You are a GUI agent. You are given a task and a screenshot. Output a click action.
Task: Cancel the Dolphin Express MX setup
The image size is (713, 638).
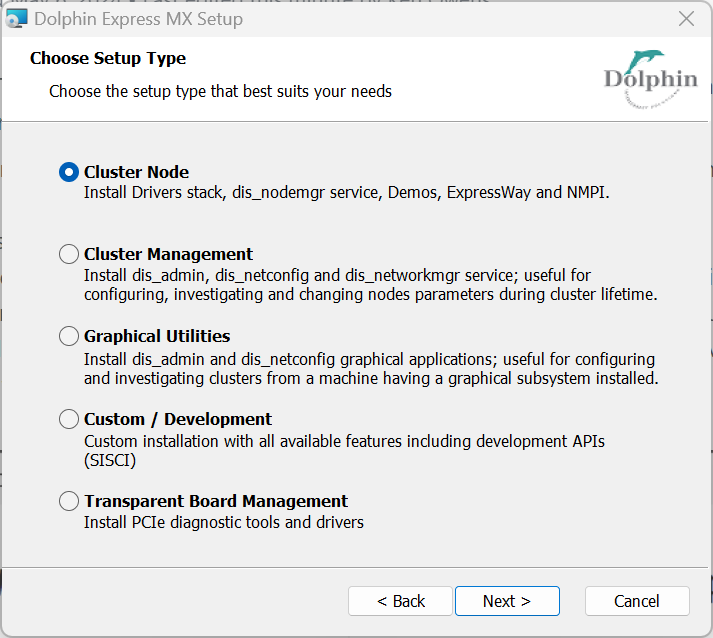point(637,601)
